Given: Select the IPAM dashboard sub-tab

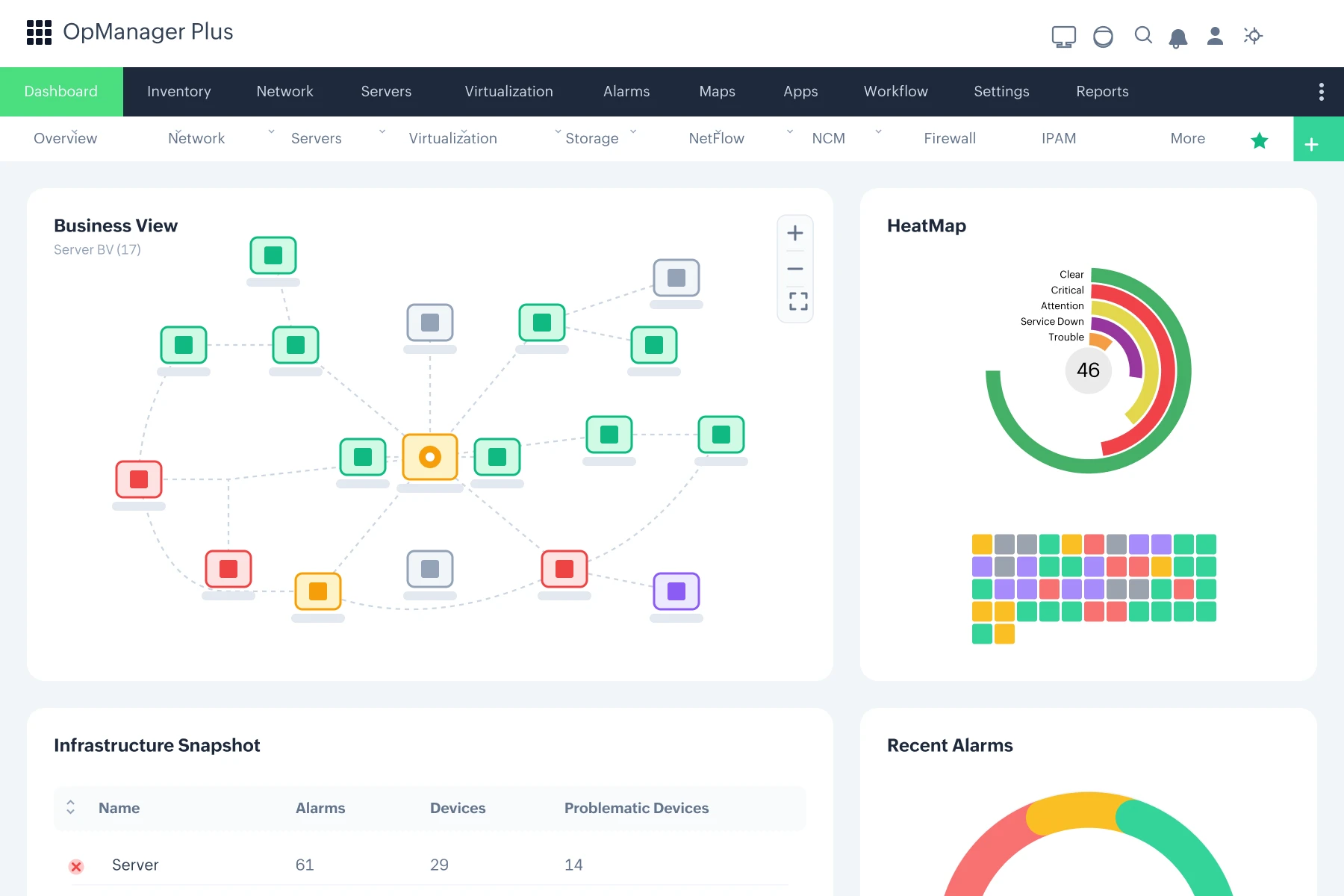Looking at the screenshot, I should tap(1059, 138).
